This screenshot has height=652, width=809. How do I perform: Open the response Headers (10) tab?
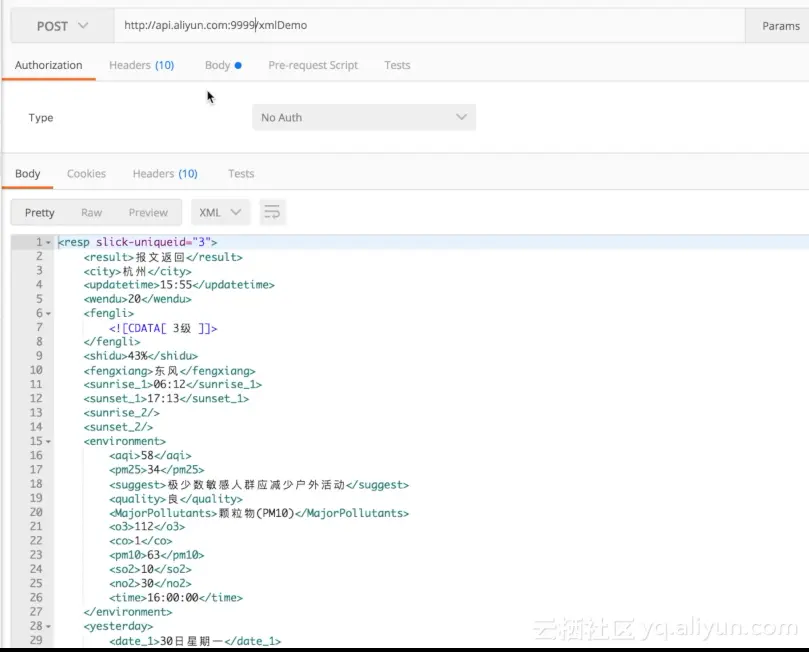coord(165,173)
